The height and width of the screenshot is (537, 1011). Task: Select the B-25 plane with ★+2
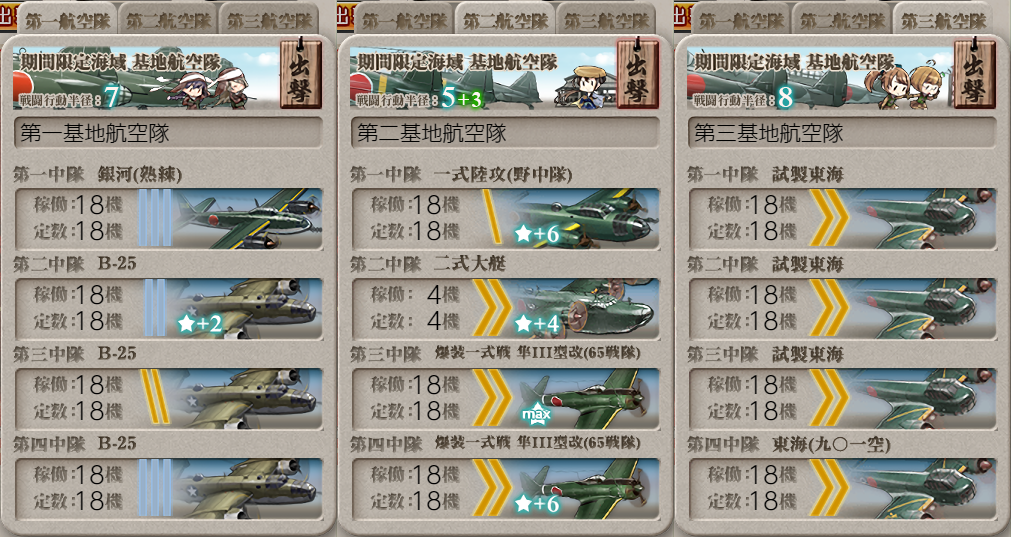click(x=247, y=308)
